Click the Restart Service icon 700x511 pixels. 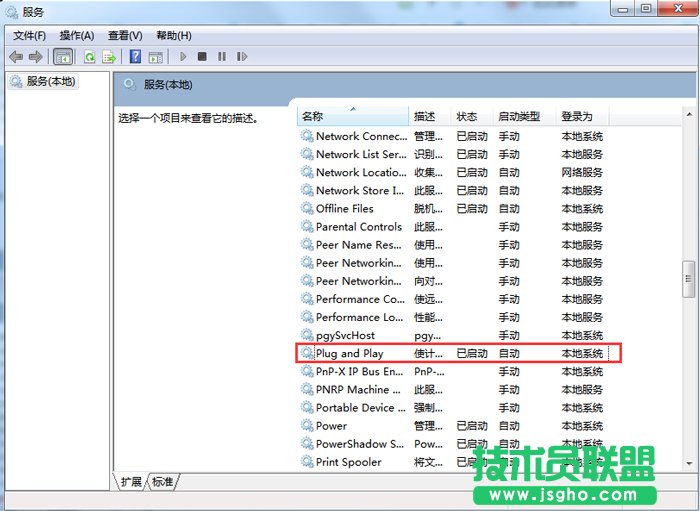(242, 57)
